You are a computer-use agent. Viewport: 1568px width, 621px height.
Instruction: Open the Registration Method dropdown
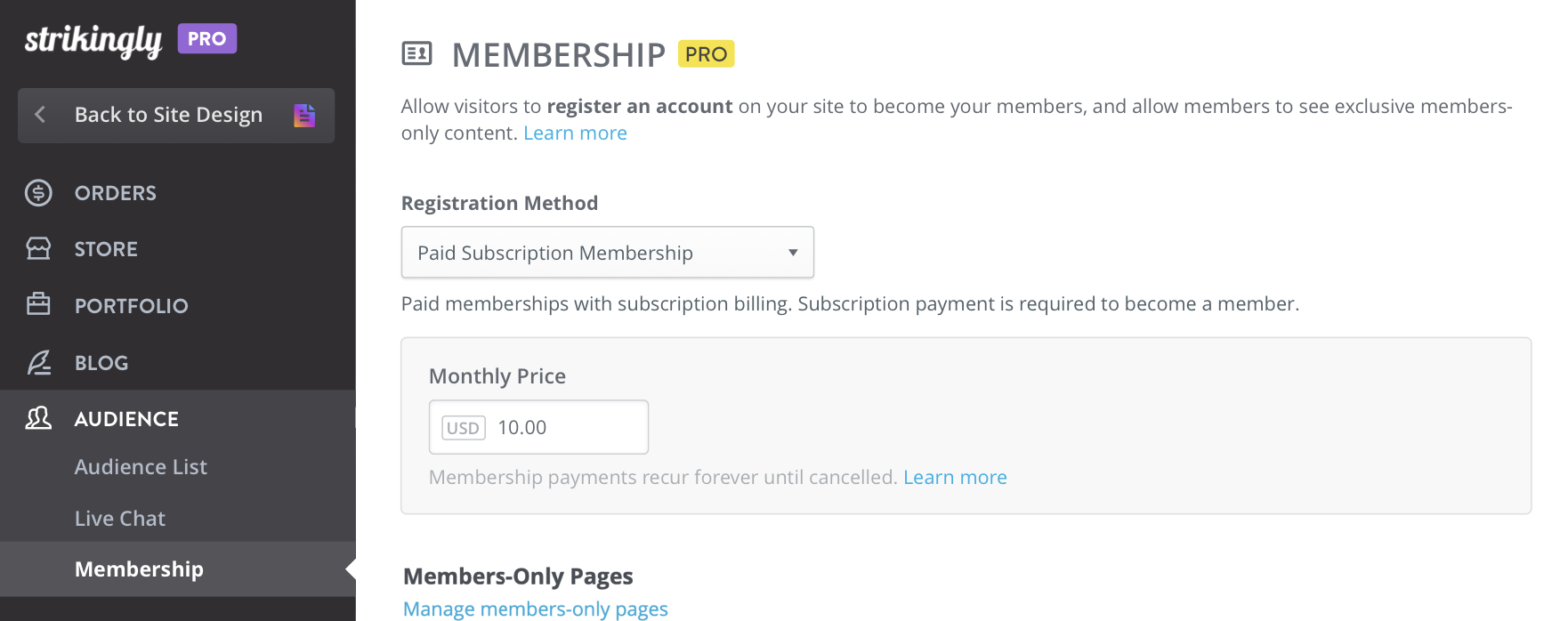point(607,253)
